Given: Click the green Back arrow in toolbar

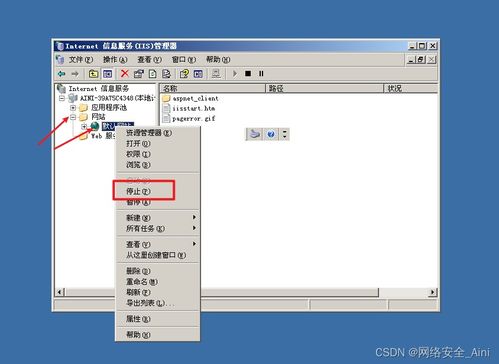Looking at the screenshot, I should click(x=61, y=73).
